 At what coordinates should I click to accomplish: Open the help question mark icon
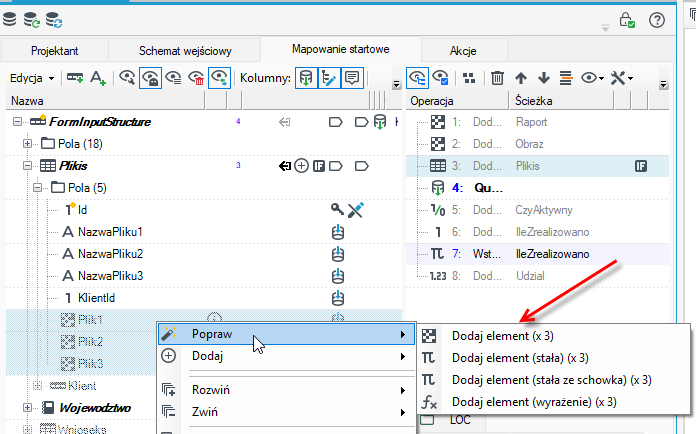pos(656,20)
